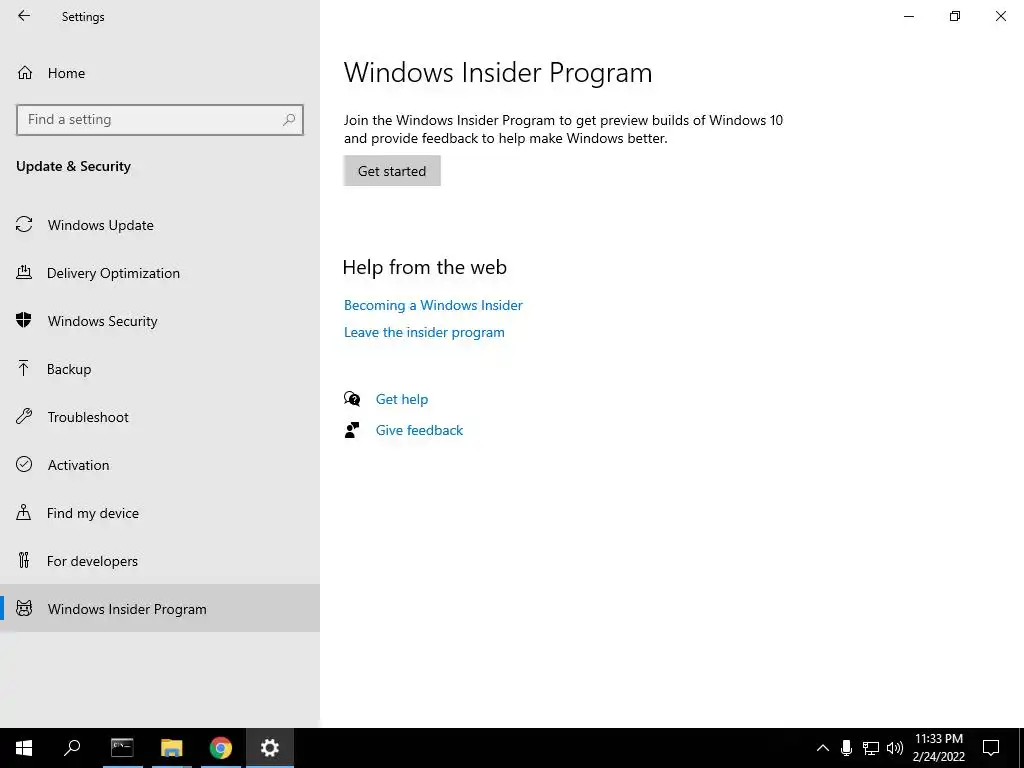The height and width of the screenshot is (768, 1024).
Task: Click the search magnifier in Find a setting
Action: click(x=289, y=120)
